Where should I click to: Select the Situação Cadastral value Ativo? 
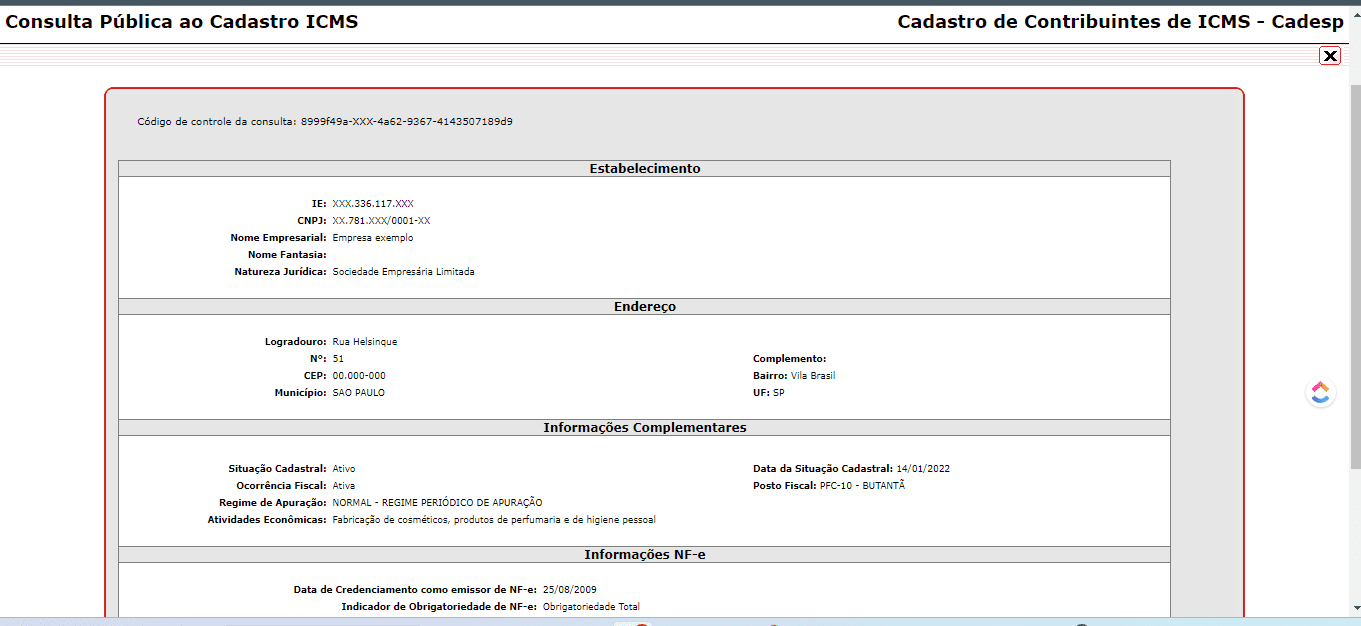click(x=343, y=469)
